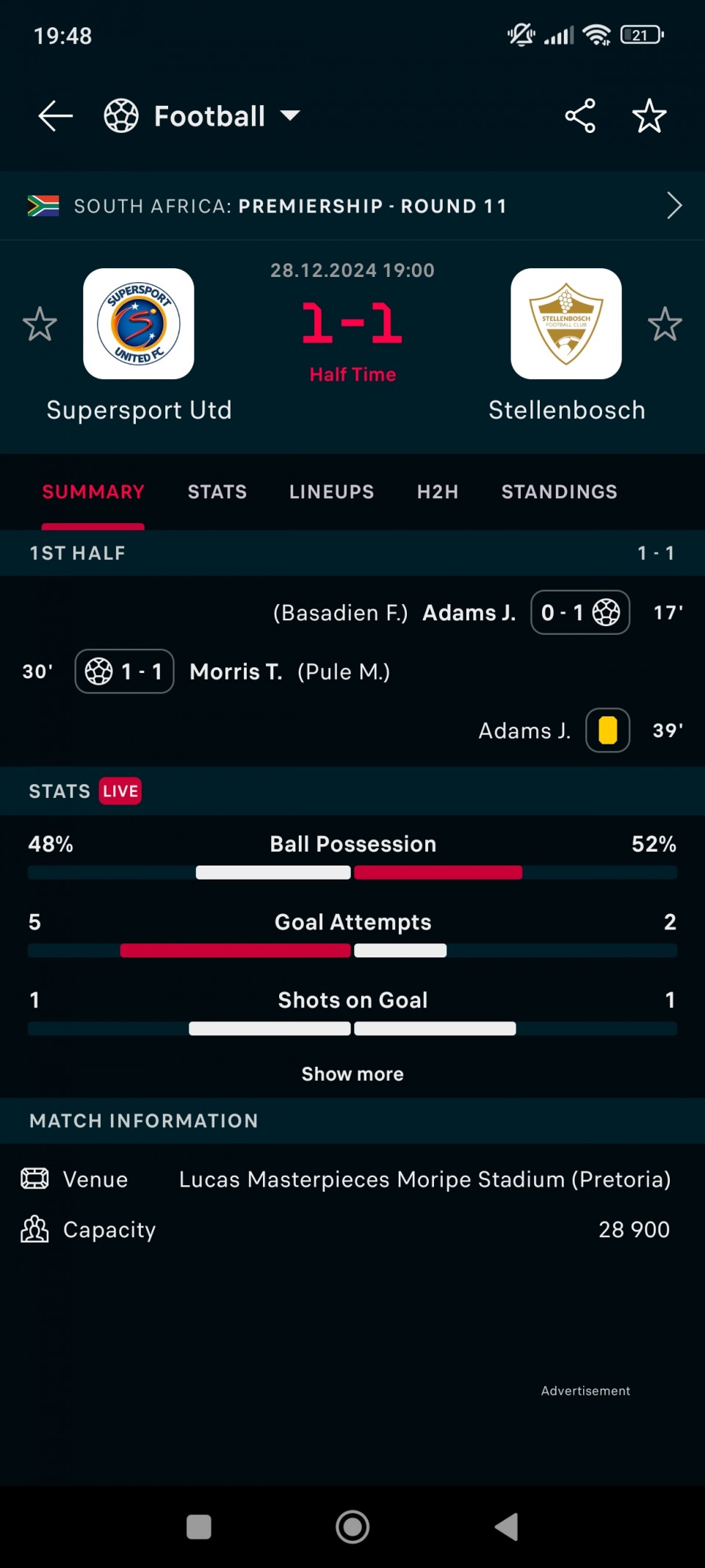Viewport: 705px width, 1568px height.
Task: Tap the venue Lucas Masterpieces Moripe Stadium
Action: coord(425,1179)
